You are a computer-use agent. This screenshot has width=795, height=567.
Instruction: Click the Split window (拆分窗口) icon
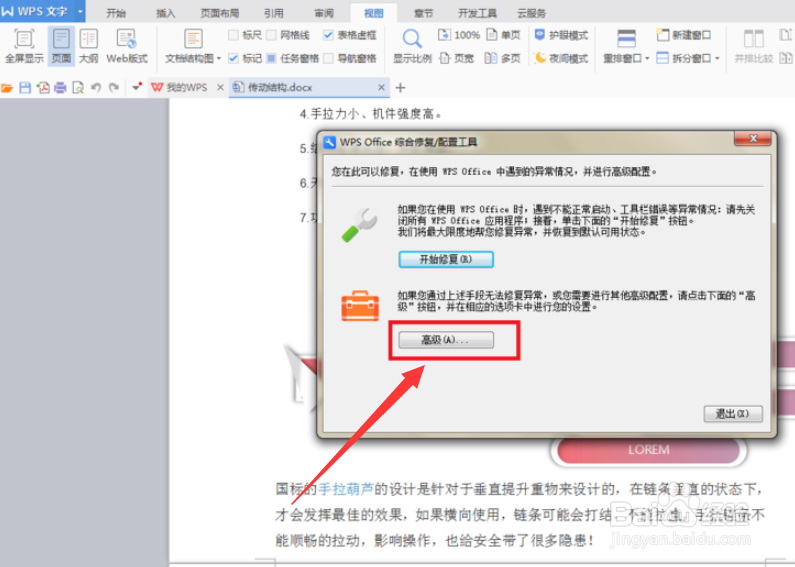click(x=662, y=58)
